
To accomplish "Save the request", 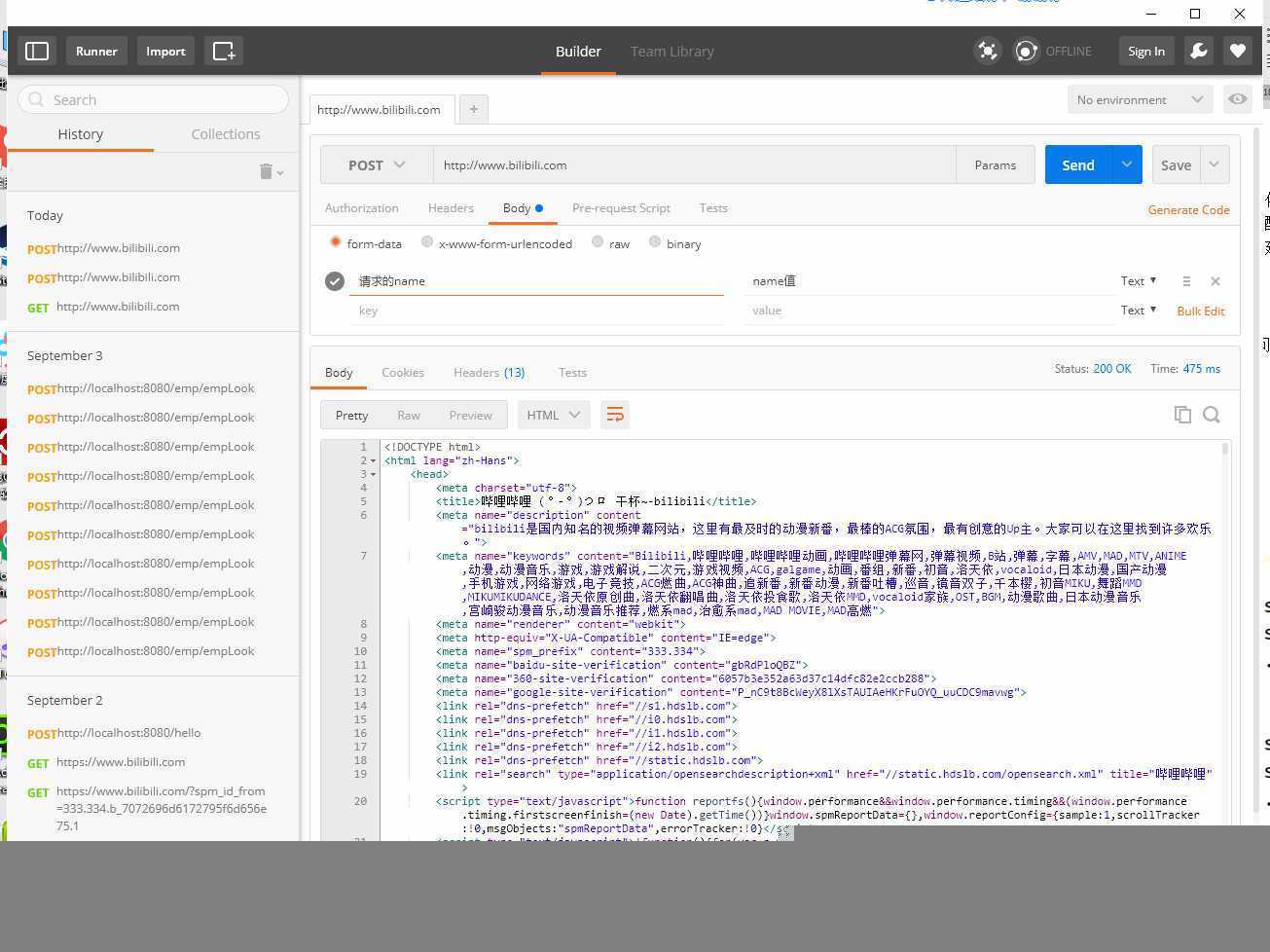I will (x=1176, y=165).
